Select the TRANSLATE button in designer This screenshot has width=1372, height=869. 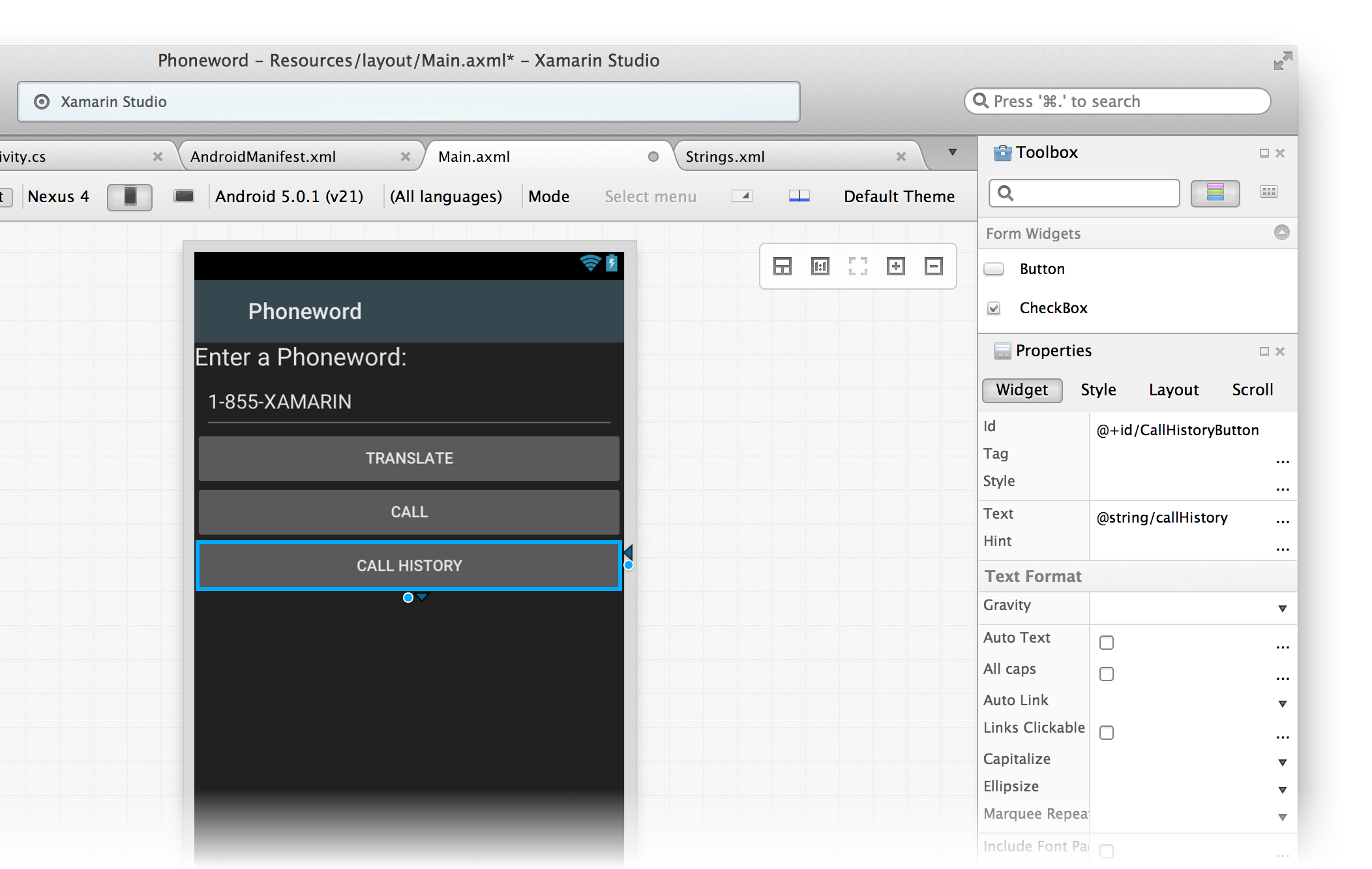click(409, 458)
